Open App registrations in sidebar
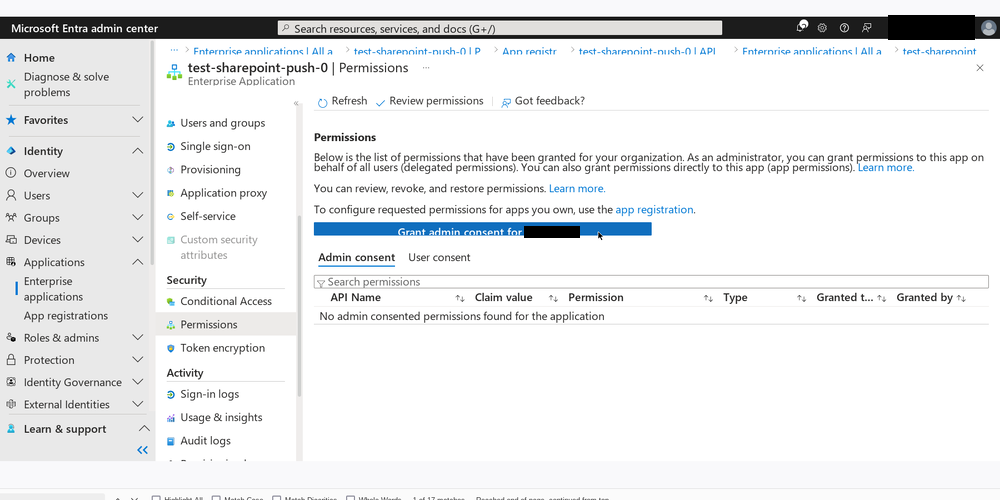This screenshot has height=500, width=1000. coord(66,316)
